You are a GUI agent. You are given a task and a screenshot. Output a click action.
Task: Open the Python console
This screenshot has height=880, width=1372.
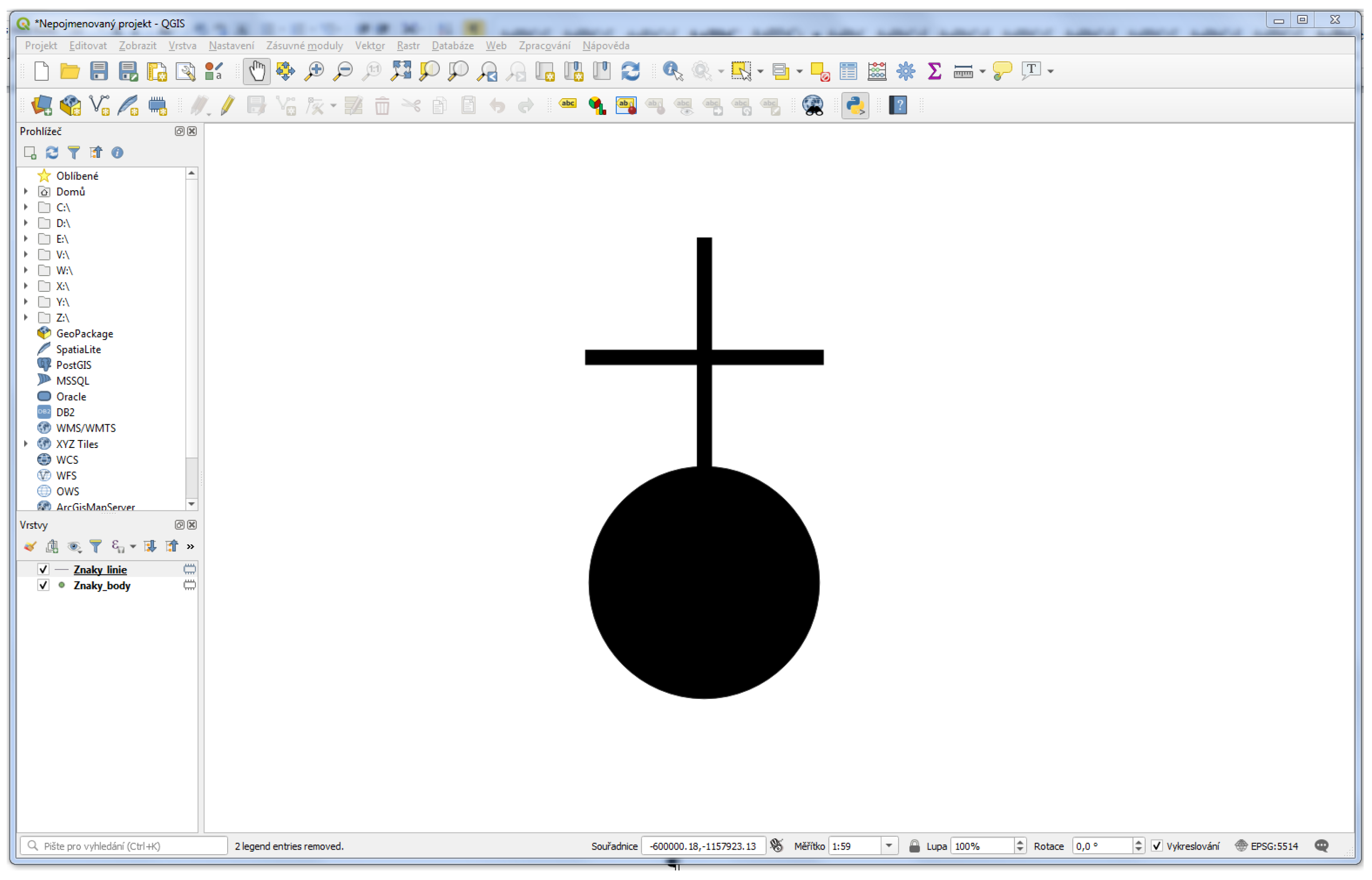click(855, 106)
